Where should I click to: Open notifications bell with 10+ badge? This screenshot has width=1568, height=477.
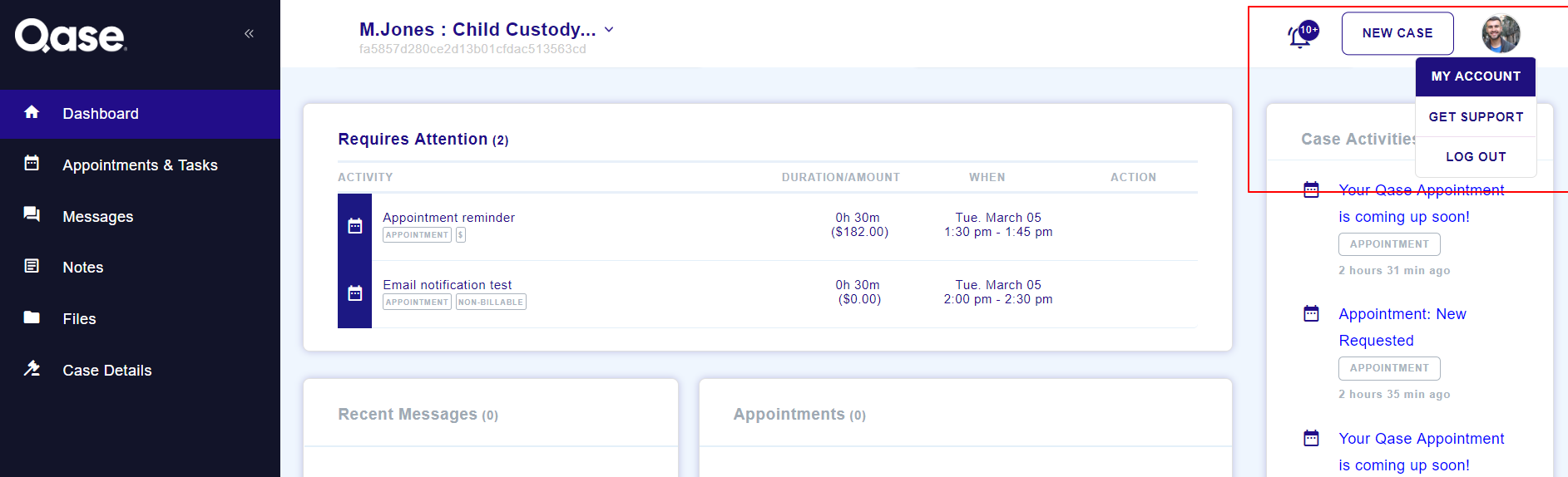tap(1302, 35)
